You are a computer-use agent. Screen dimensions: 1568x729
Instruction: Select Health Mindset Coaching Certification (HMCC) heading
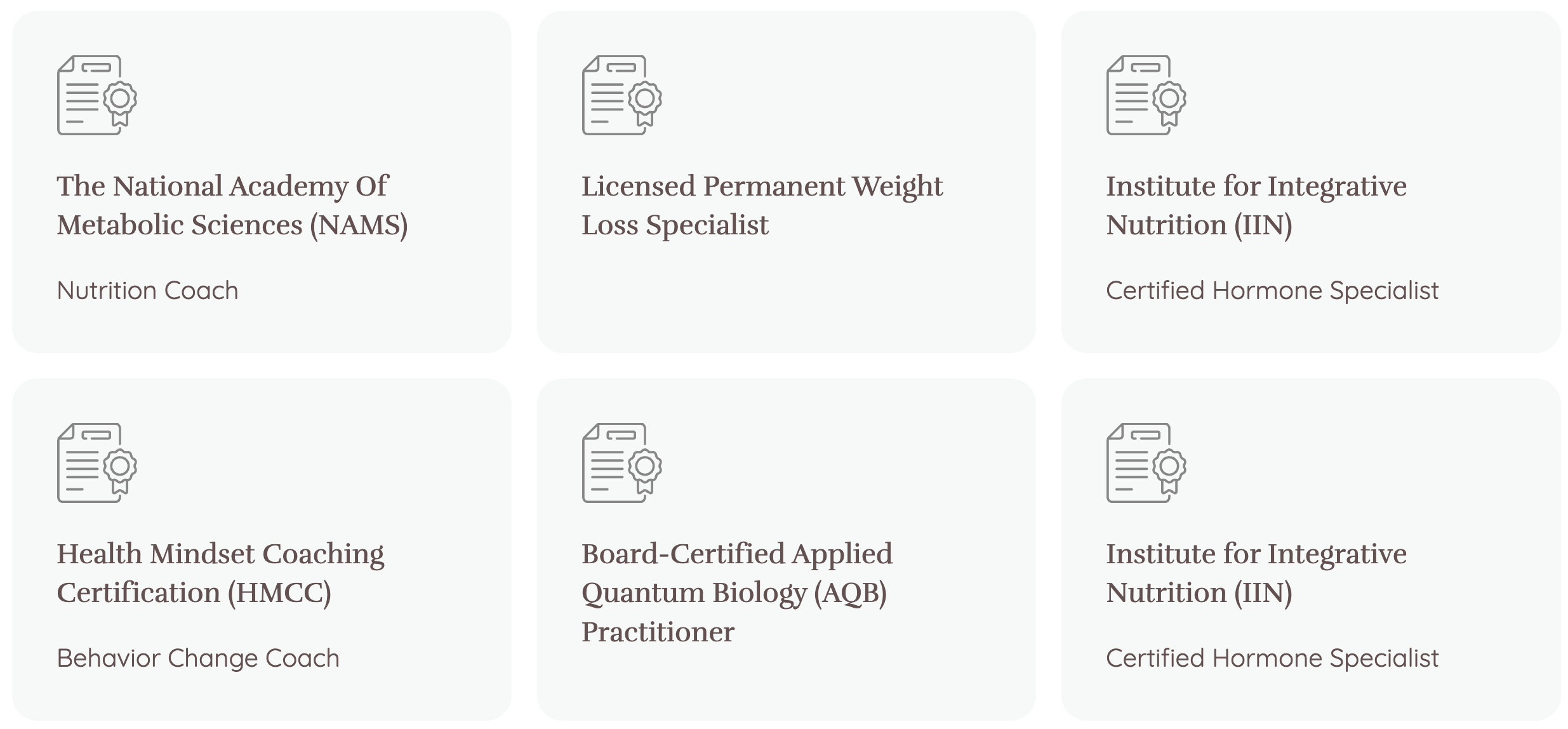pyautogui.click(x=220, y=573)
